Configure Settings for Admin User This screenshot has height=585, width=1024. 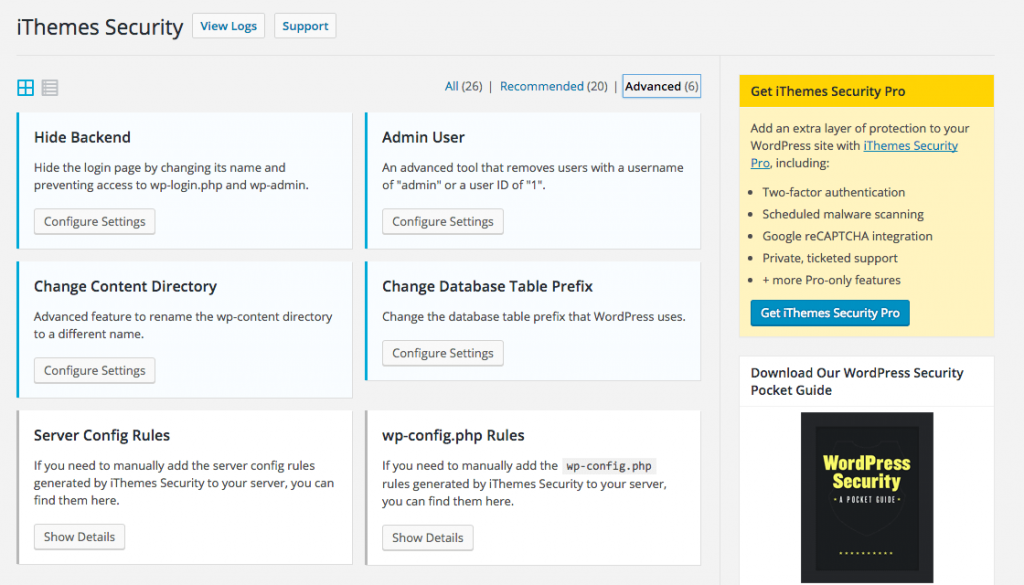443,222
